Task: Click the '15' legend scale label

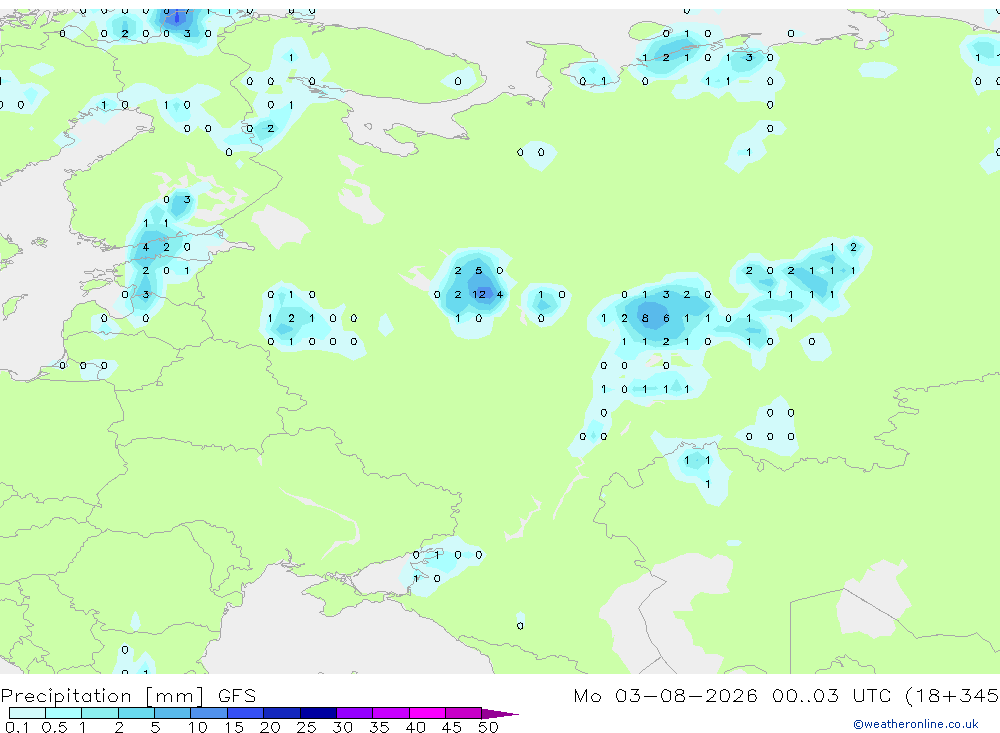Action: tap(234, 727)
